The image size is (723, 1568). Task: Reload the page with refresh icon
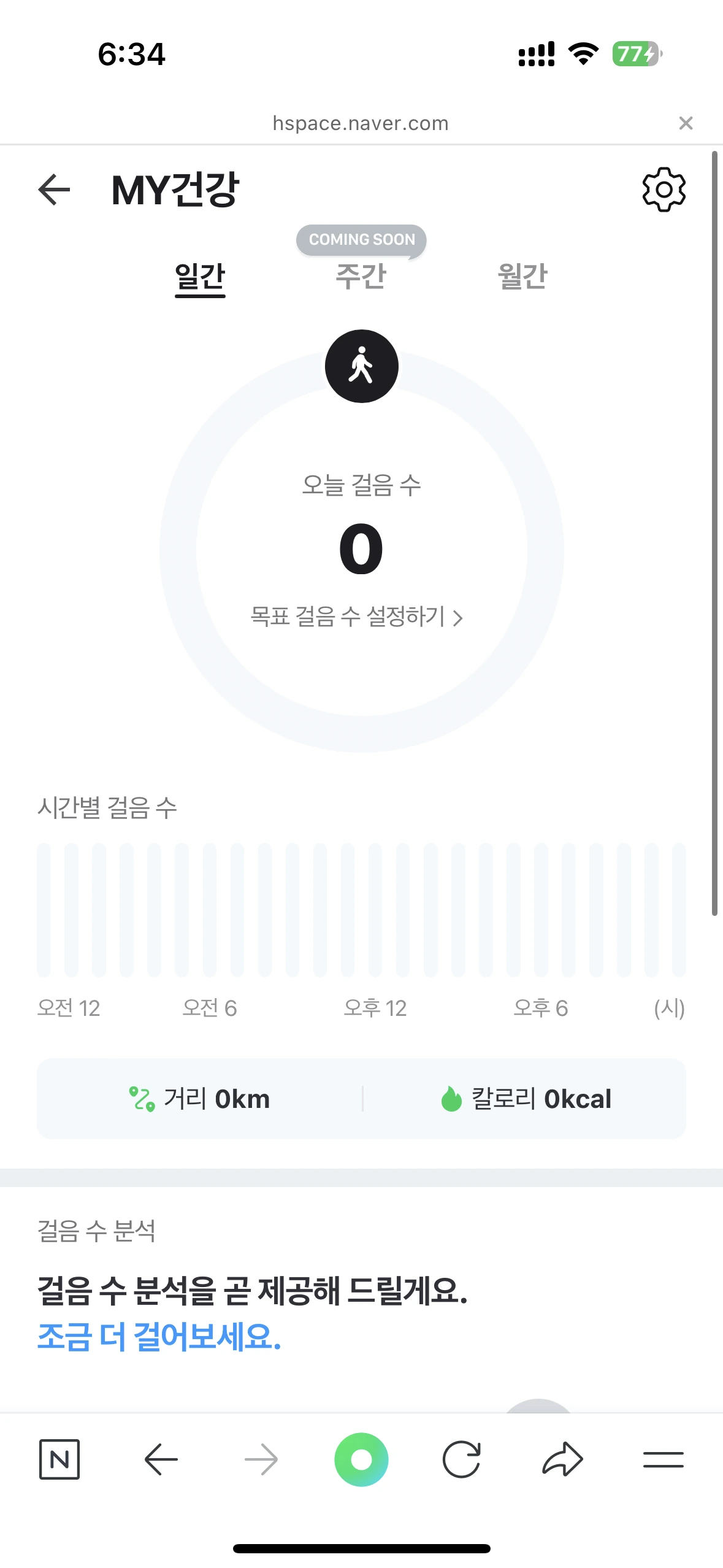coord(461,1459)
